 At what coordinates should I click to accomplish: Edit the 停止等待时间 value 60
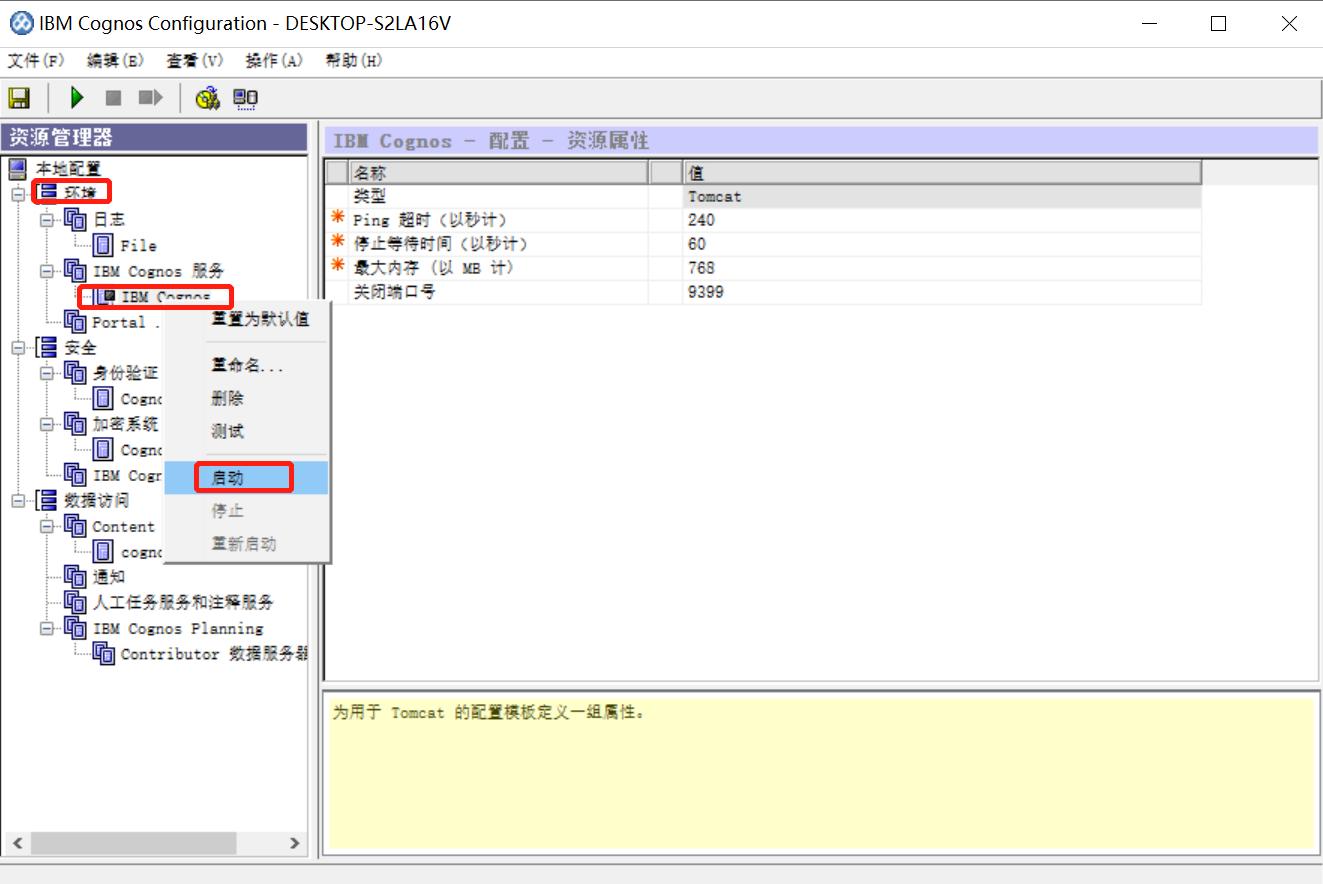[942, 244]
